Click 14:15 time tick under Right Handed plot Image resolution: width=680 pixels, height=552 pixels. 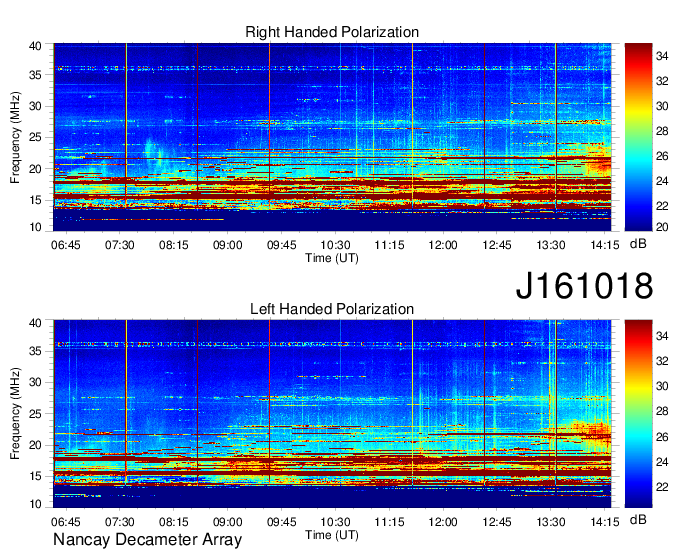click(x=605, y=245)
